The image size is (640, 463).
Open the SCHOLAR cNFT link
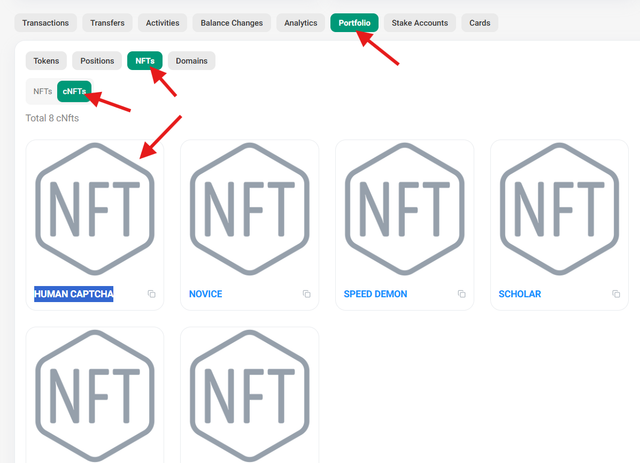coord(520,294)
